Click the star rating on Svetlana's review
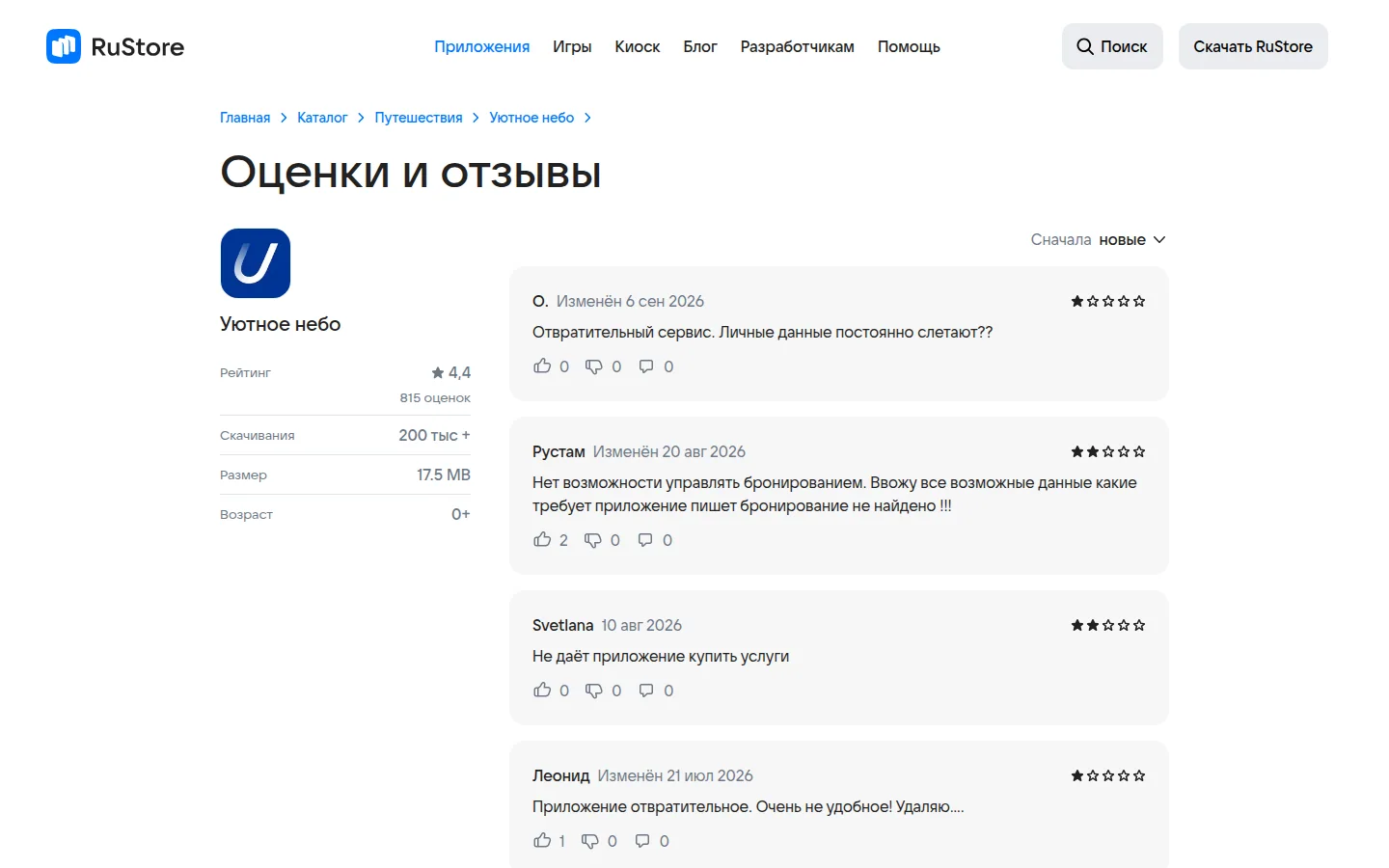The image size is (1389, 868). click(x=1108, y=625)
